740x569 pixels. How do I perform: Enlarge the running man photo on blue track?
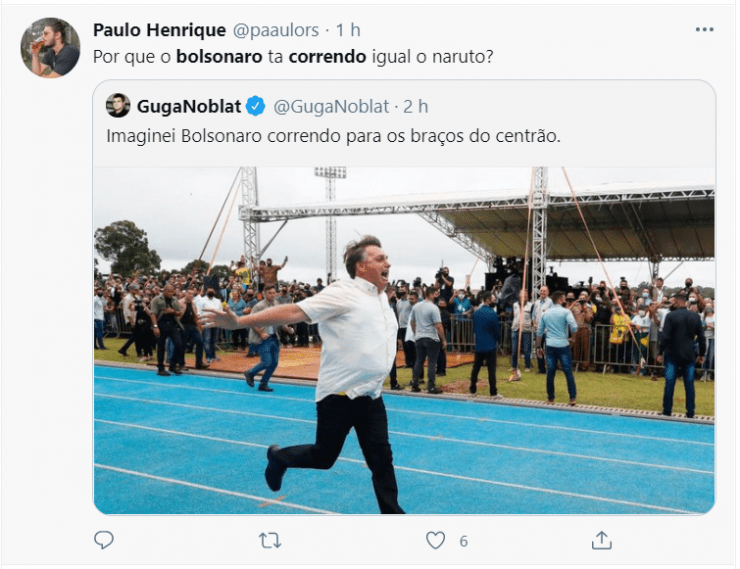pos(404,340)
